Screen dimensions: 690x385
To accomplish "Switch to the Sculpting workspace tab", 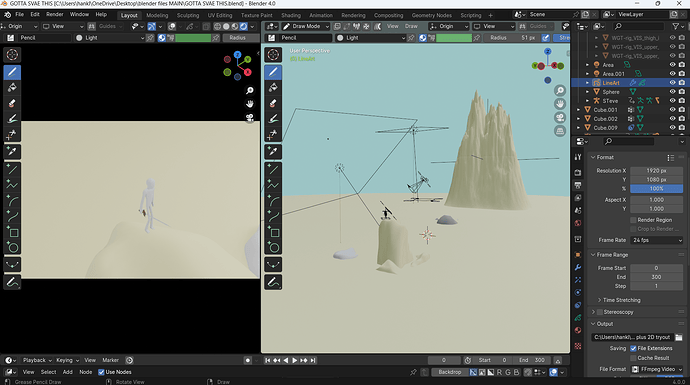I will point(188,15).
